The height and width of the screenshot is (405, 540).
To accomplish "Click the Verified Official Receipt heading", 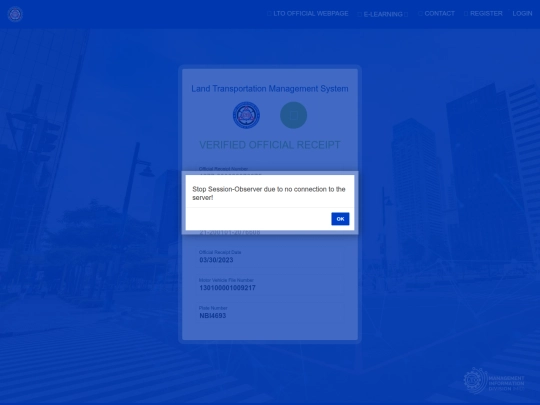I will tap(270, 145).
